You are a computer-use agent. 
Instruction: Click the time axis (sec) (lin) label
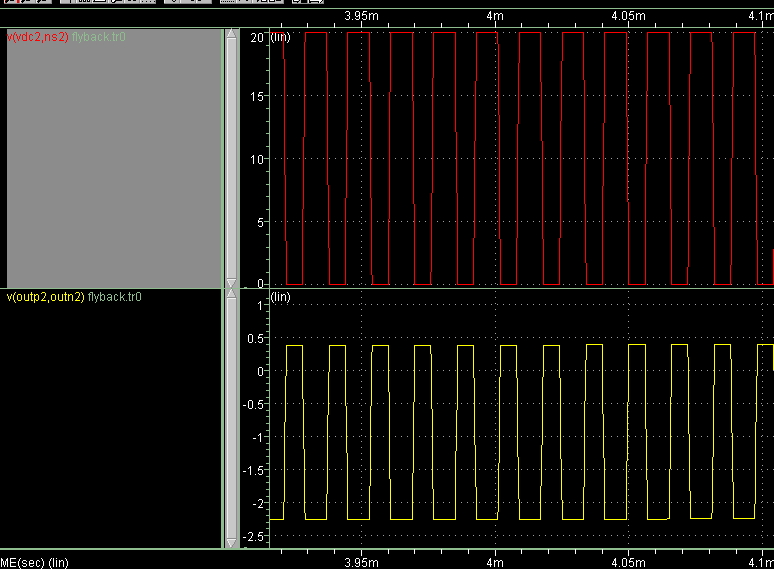pyautogui.click(x=34, y=562)
